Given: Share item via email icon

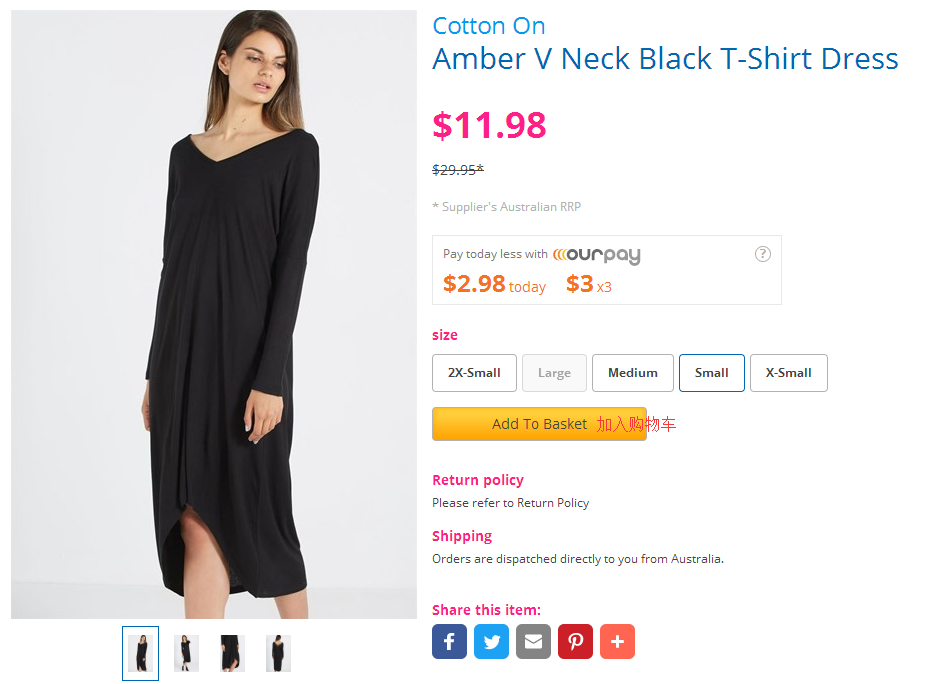Looking at the screenshot, I should tap(533, 642).
